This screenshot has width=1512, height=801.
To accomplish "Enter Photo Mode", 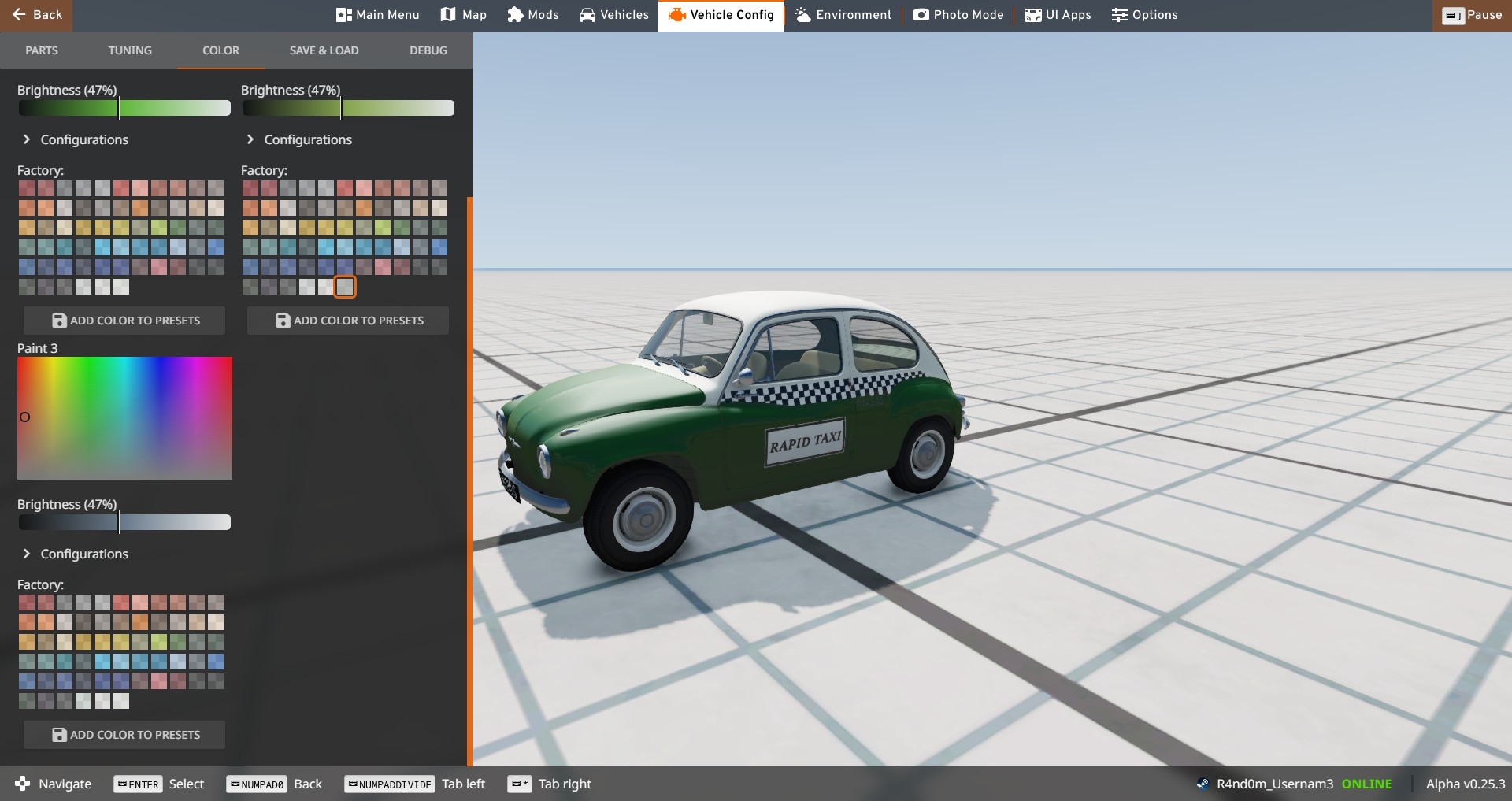I will 958,15.
